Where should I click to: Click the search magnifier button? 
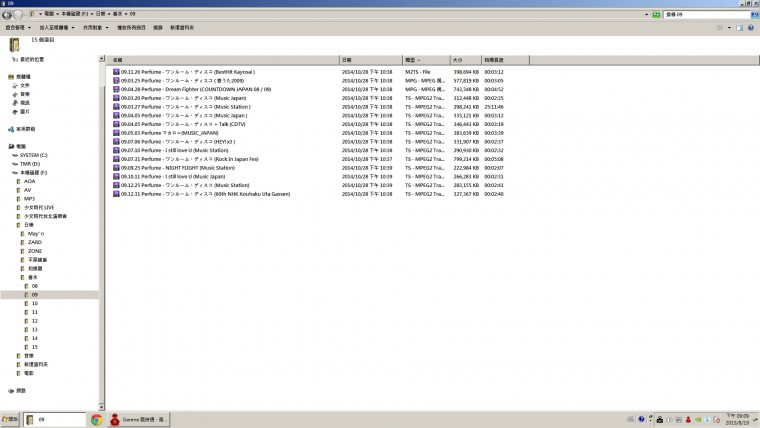(x=755, y=15)
